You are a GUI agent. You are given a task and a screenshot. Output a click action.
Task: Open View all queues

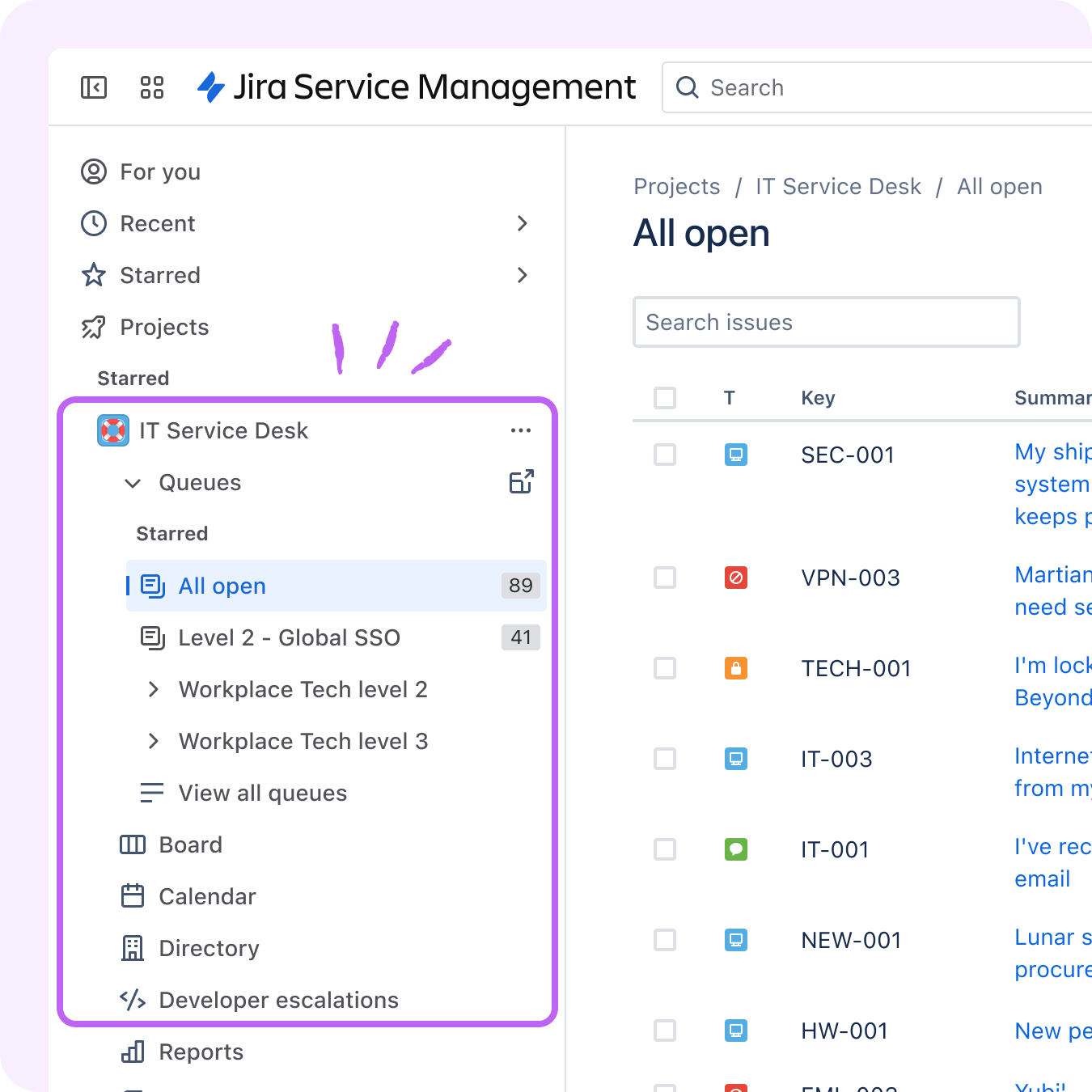(262, 793)
